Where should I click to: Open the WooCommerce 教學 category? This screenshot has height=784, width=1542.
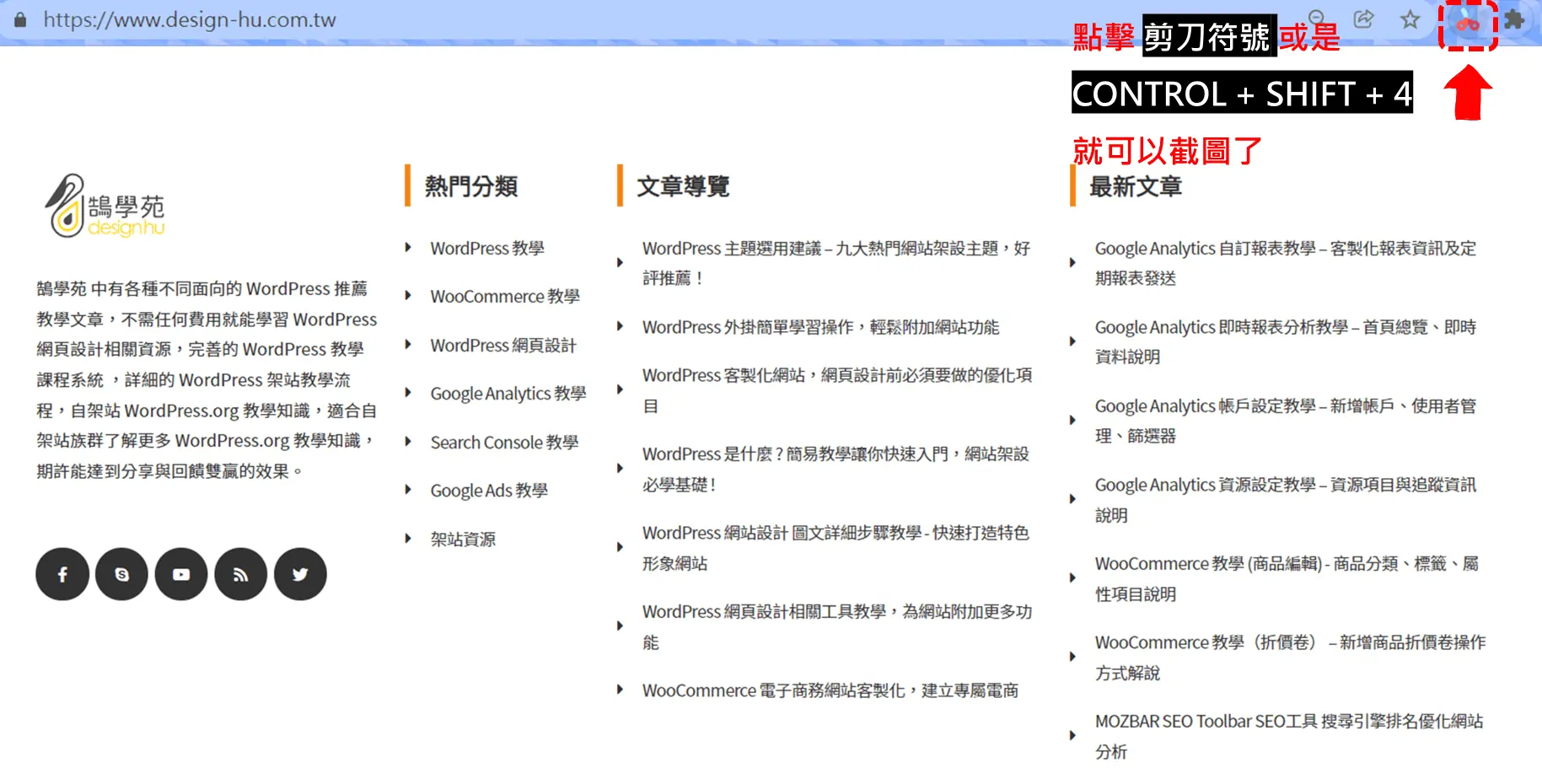[x=505, y=297]
